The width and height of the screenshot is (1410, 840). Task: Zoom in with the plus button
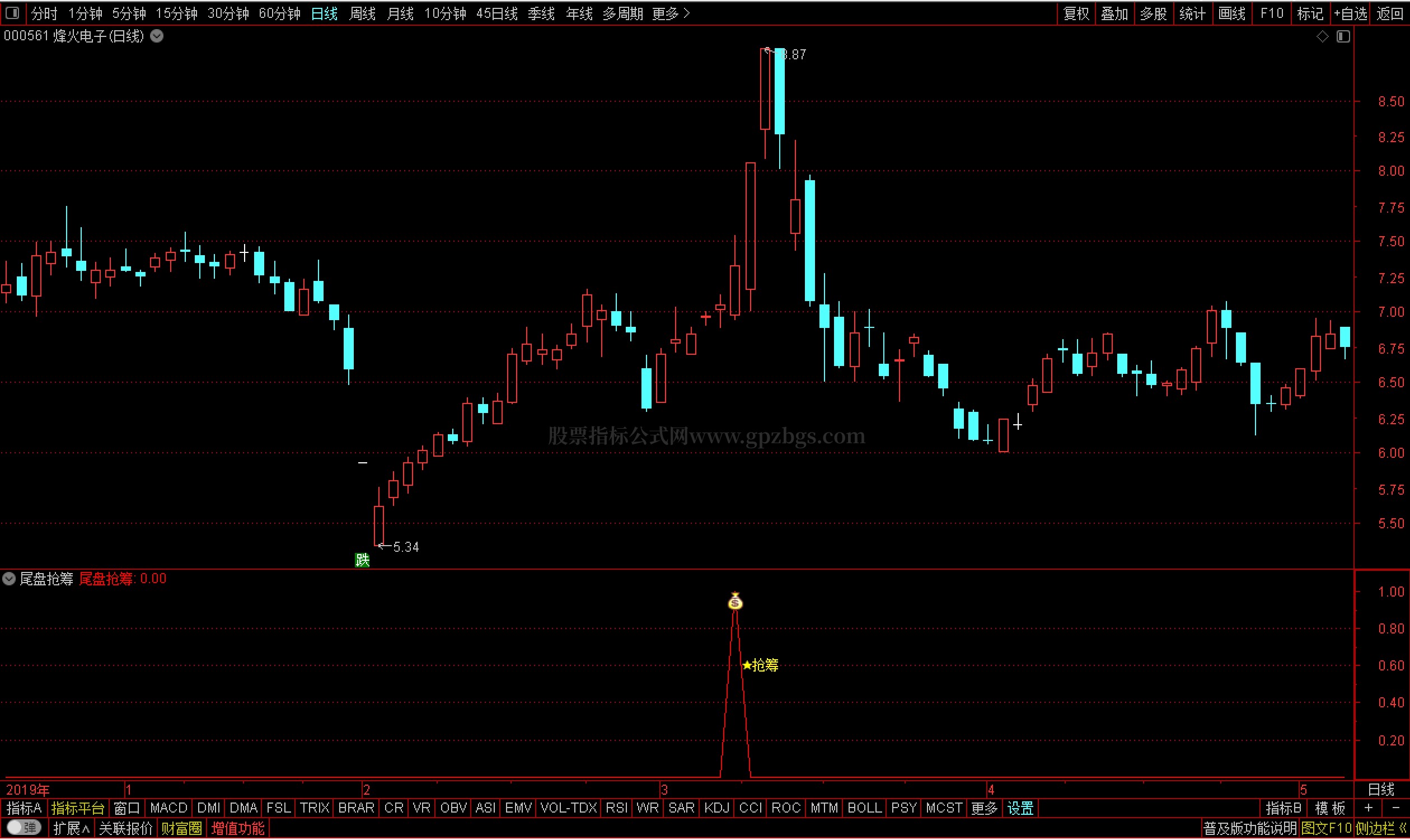[x=1368, y=808]
